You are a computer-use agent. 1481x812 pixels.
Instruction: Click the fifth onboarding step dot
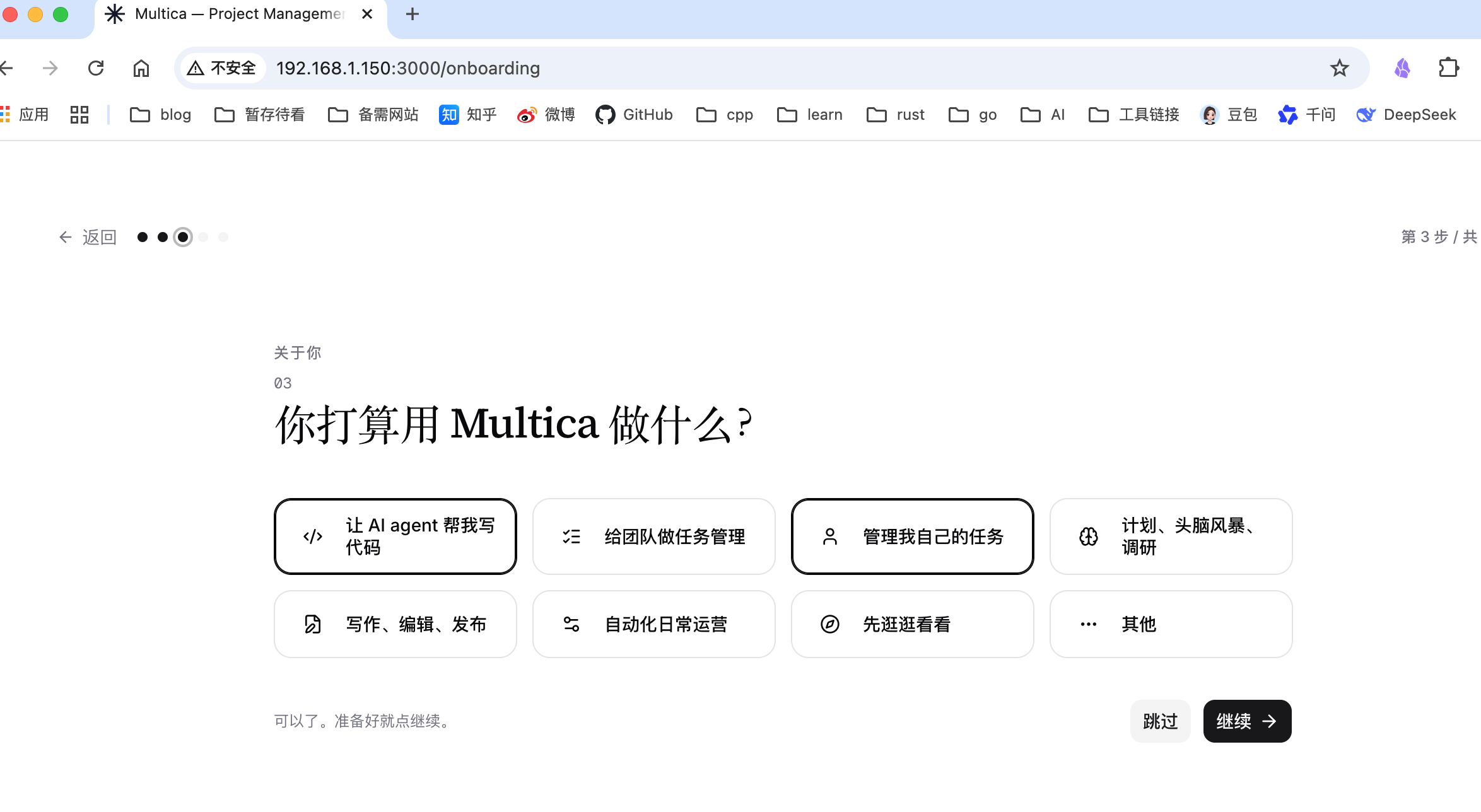click(223, 237)
